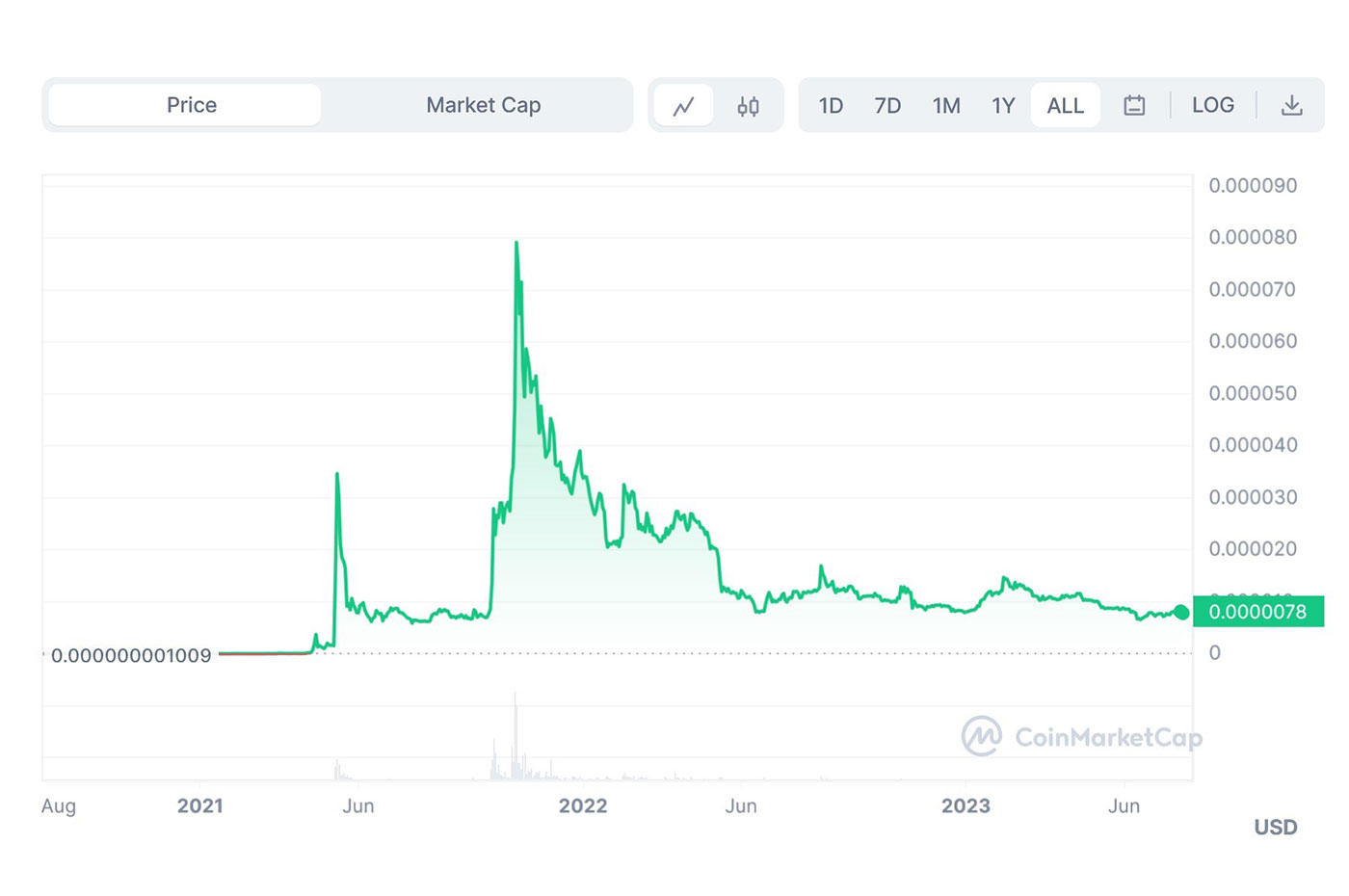The image size is (1349, 896).
Task: Choose the 1M time range
Action: click(946, 106)
